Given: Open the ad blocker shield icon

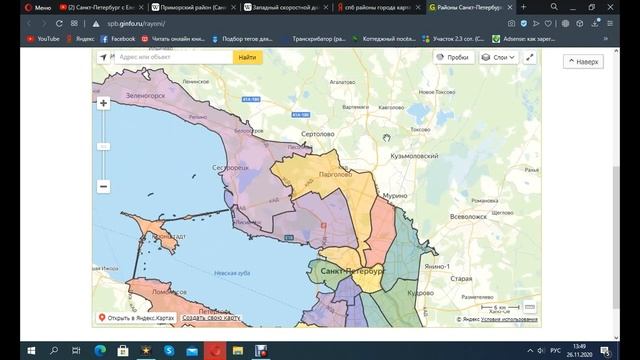Looking at the screenshot, I should (524, 24).
